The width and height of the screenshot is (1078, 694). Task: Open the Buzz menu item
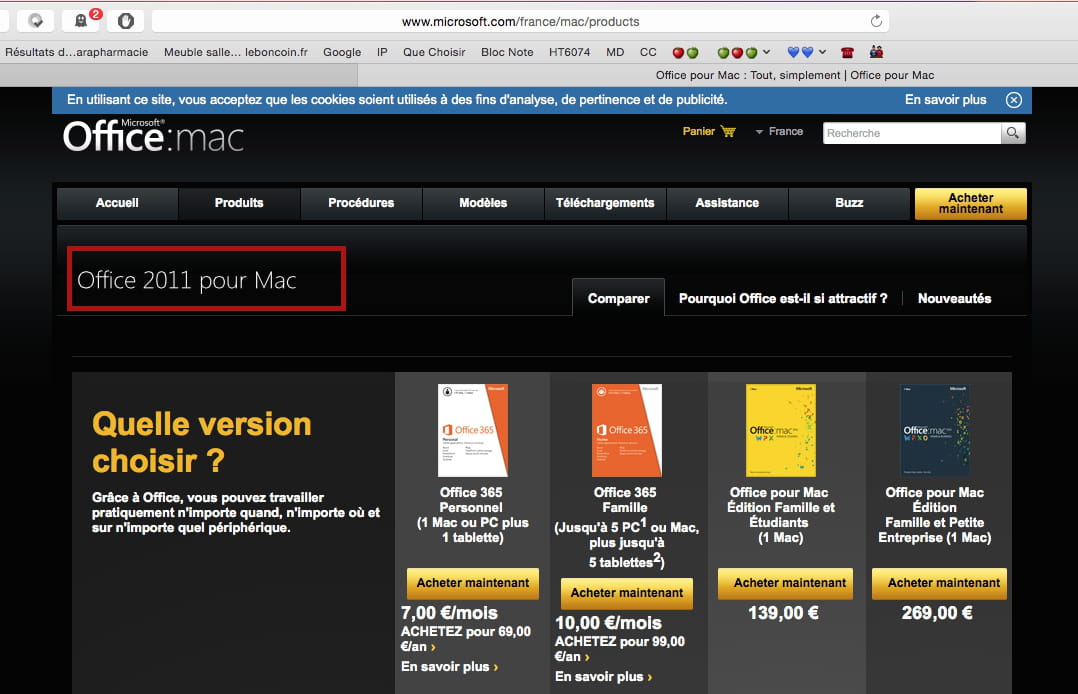tap(849, 203)
